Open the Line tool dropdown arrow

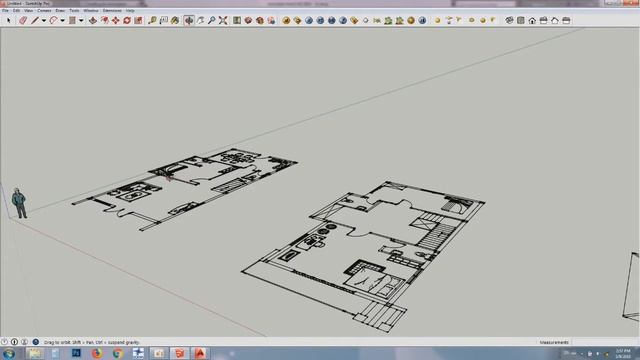click(x=44, y=20)
